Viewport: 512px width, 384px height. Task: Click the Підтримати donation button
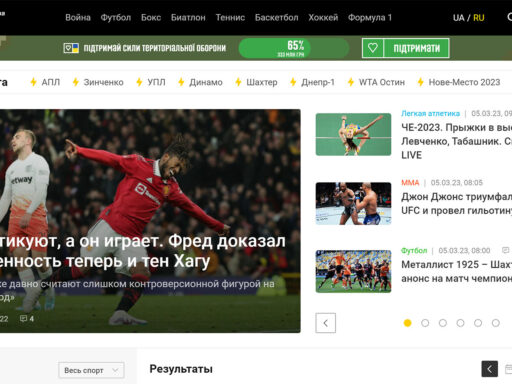416,48
